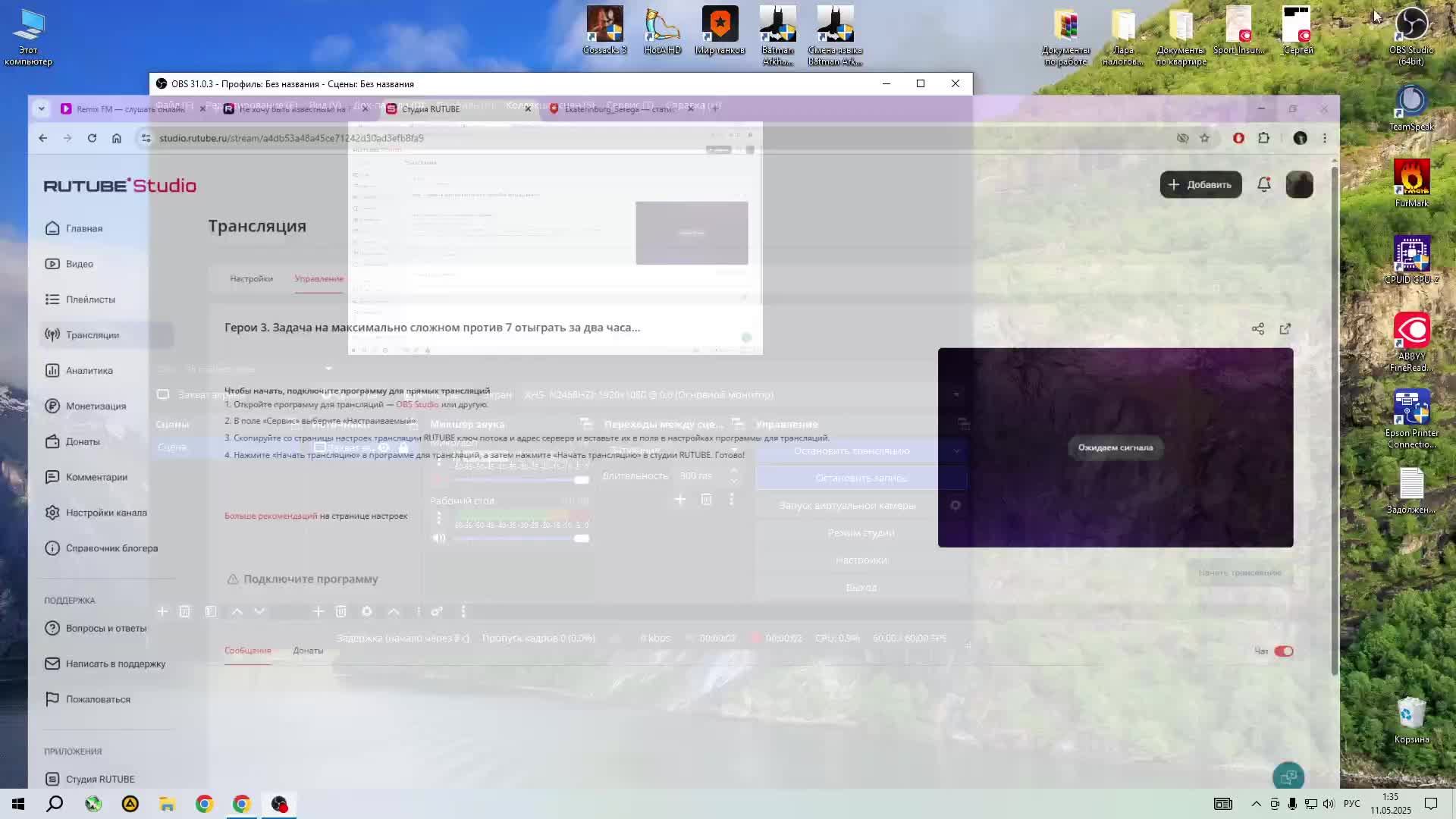Image resolution: width=1456 pixels, height=819 pixels.
Task: Click the share icon next to the stream title
Action: tap(1257, 328)
